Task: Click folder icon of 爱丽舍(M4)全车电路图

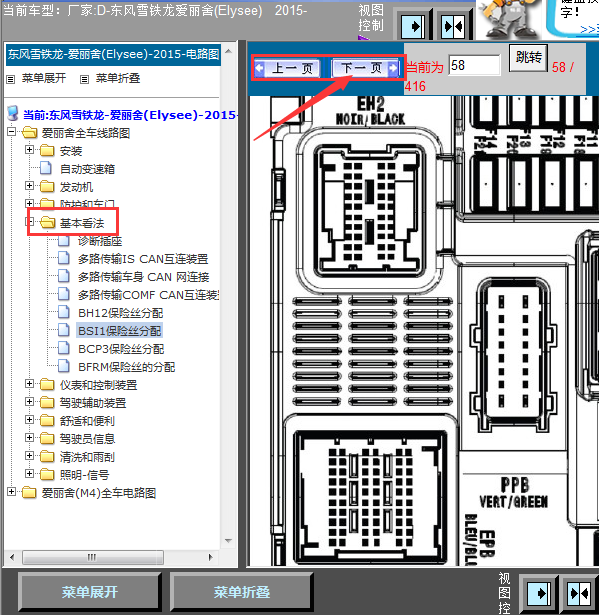Action: 29,492
